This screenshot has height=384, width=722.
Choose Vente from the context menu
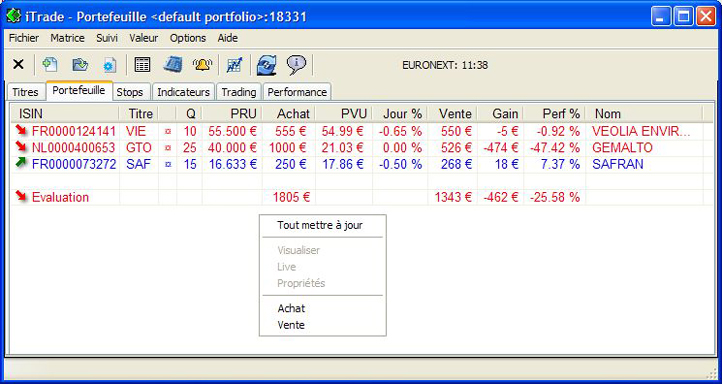(291, 325)
